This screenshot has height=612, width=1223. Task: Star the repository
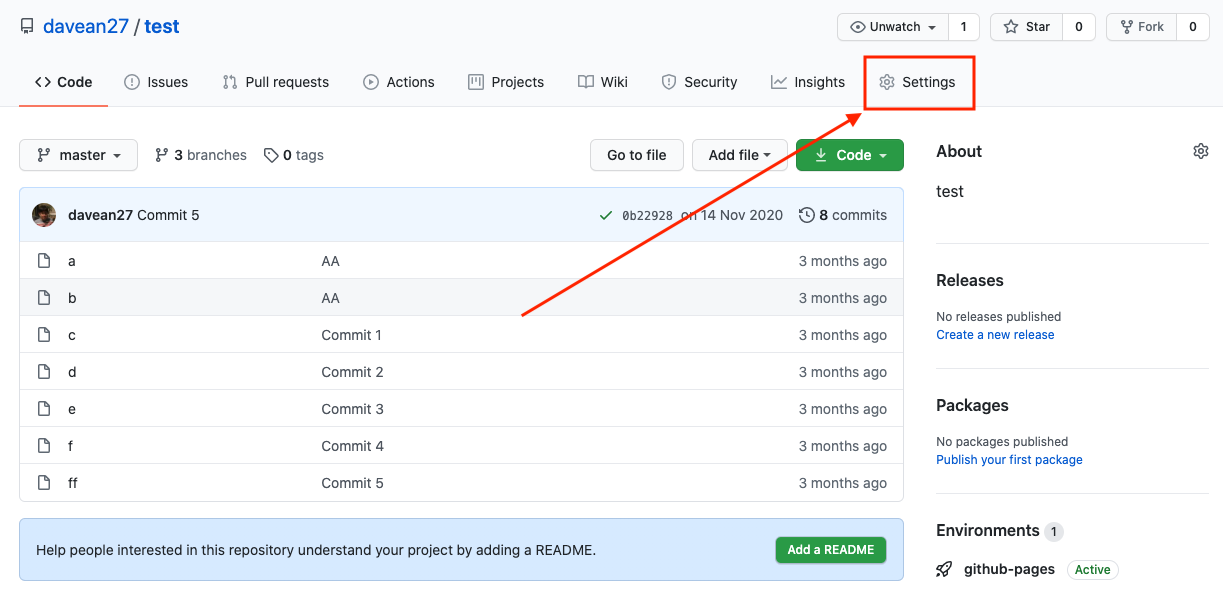pos(1026,27)
